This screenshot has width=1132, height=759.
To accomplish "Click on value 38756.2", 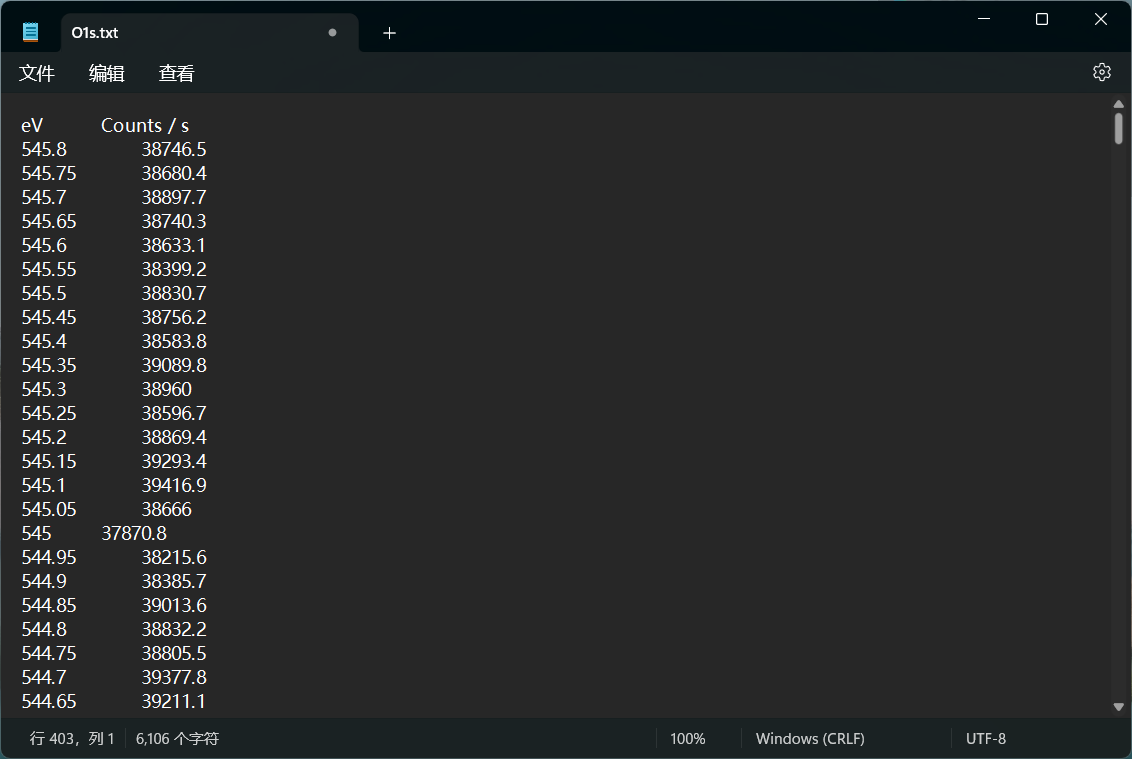I will coord(174,317).
